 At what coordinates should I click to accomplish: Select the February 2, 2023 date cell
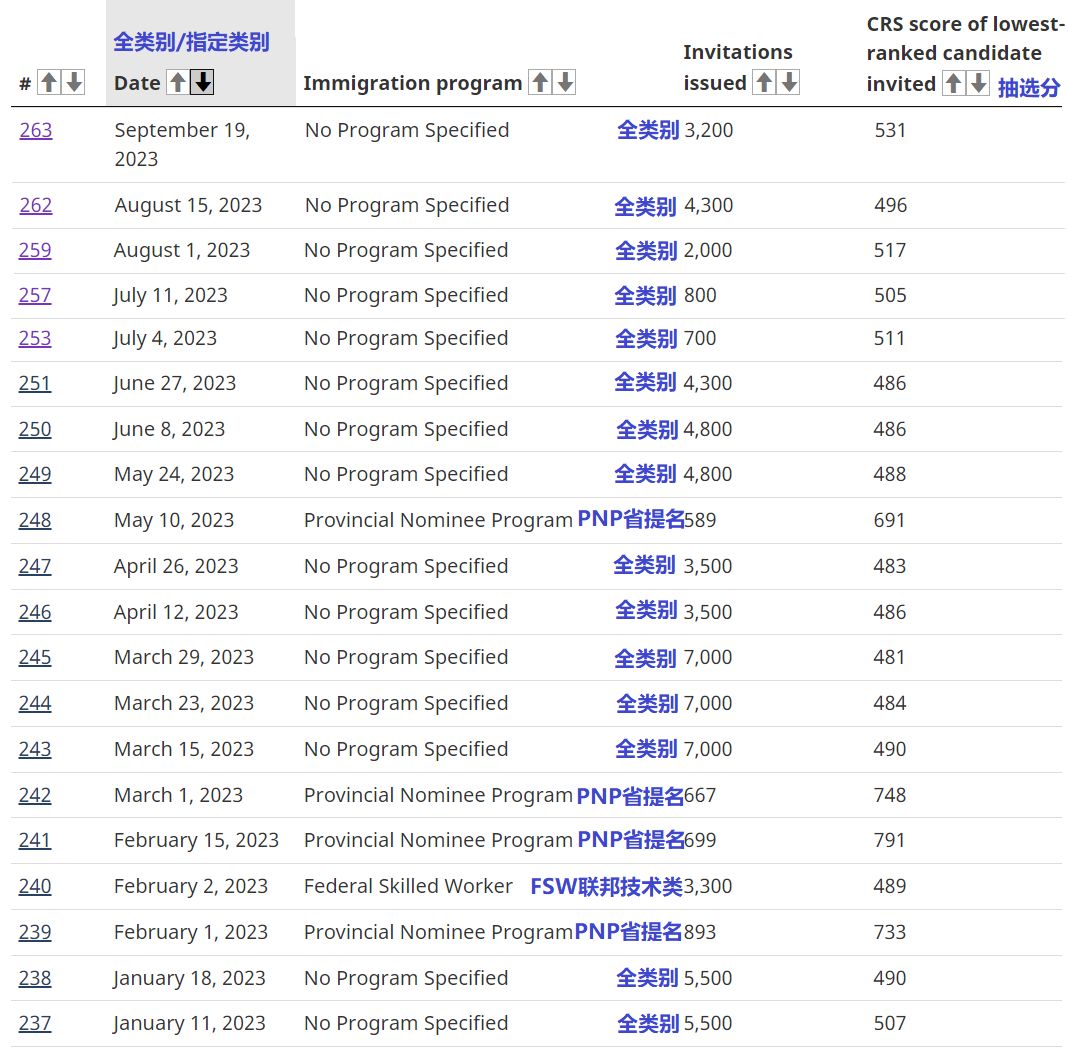click(x=191, y=886)
